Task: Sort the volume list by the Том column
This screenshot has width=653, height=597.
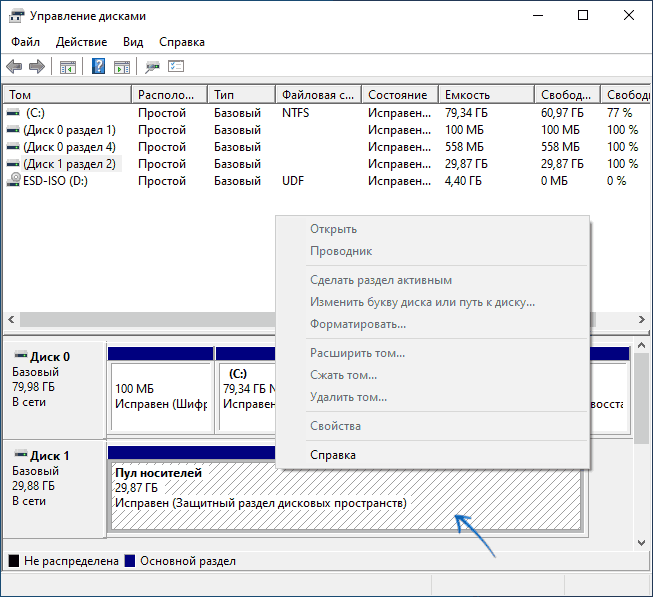Action: [66, 95]
